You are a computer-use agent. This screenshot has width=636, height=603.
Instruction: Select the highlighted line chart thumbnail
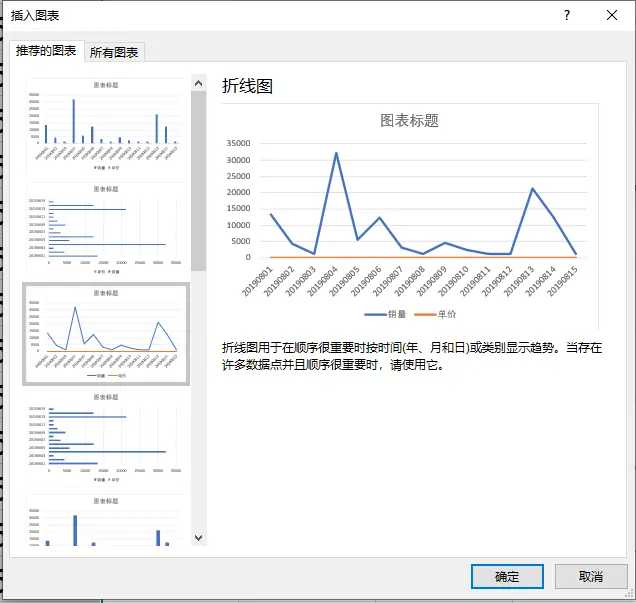(x=106, y=334)
